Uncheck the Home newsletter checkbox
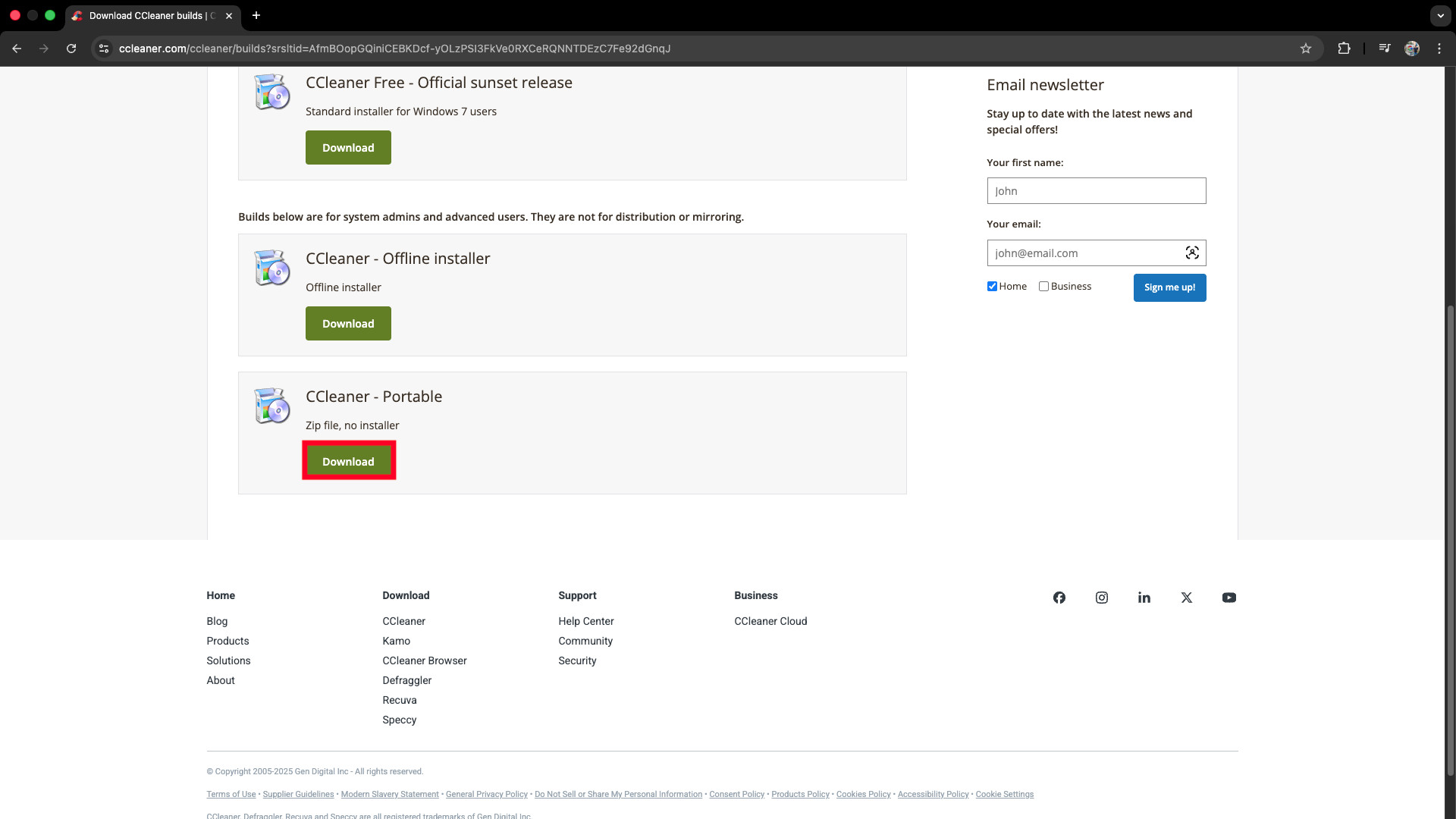This screenshot has height=819, width=1456. (x=991, y=286)
